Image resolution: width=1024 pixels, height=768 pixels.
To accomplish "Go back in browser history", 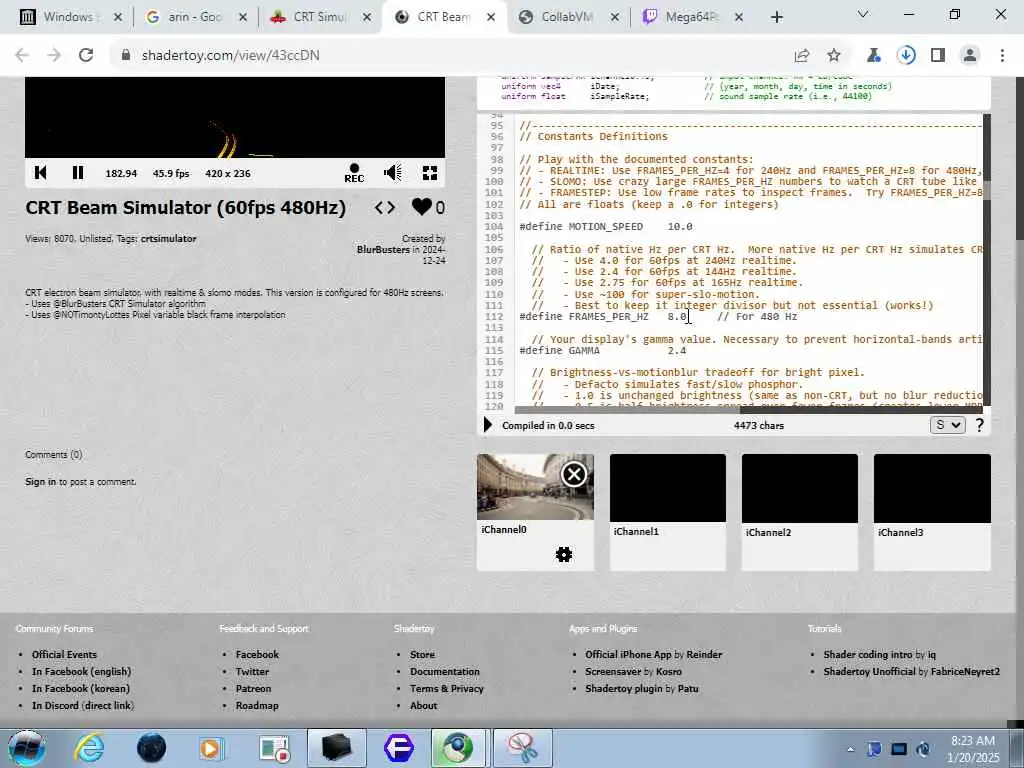I will (x=22, y=56).
